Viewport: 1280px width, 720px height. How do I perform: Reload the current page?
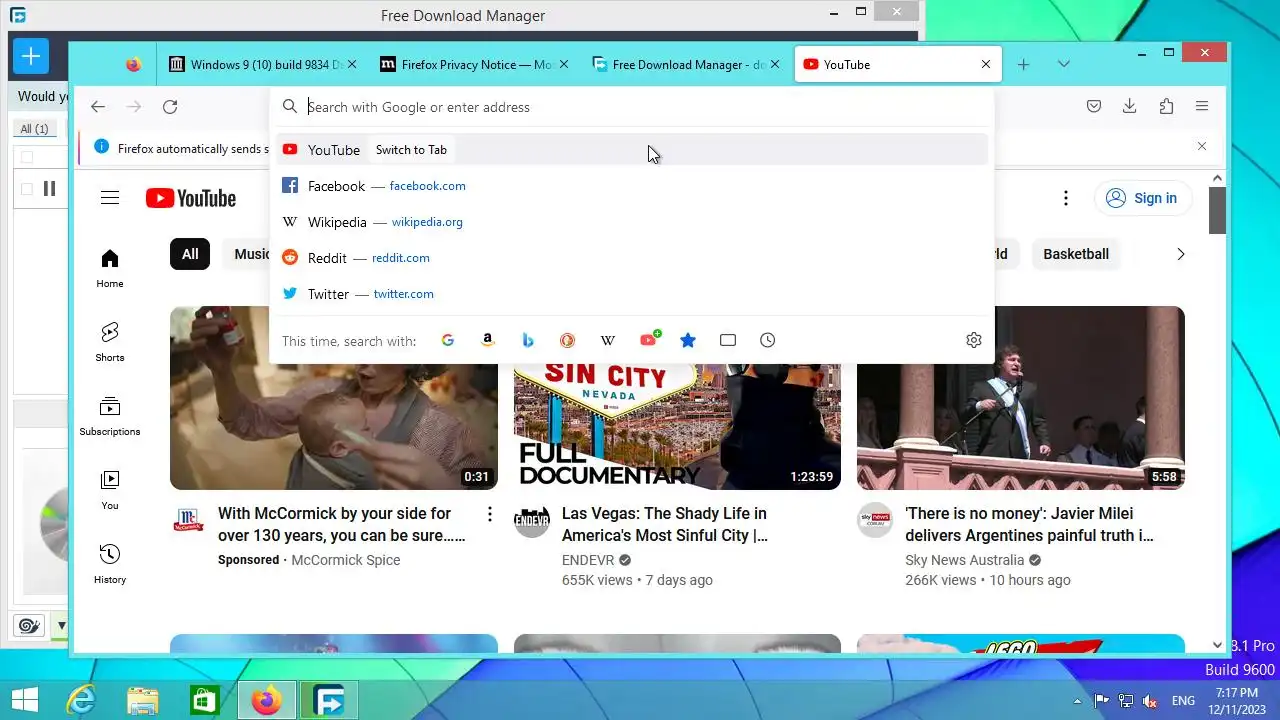[x=170, y=107]
